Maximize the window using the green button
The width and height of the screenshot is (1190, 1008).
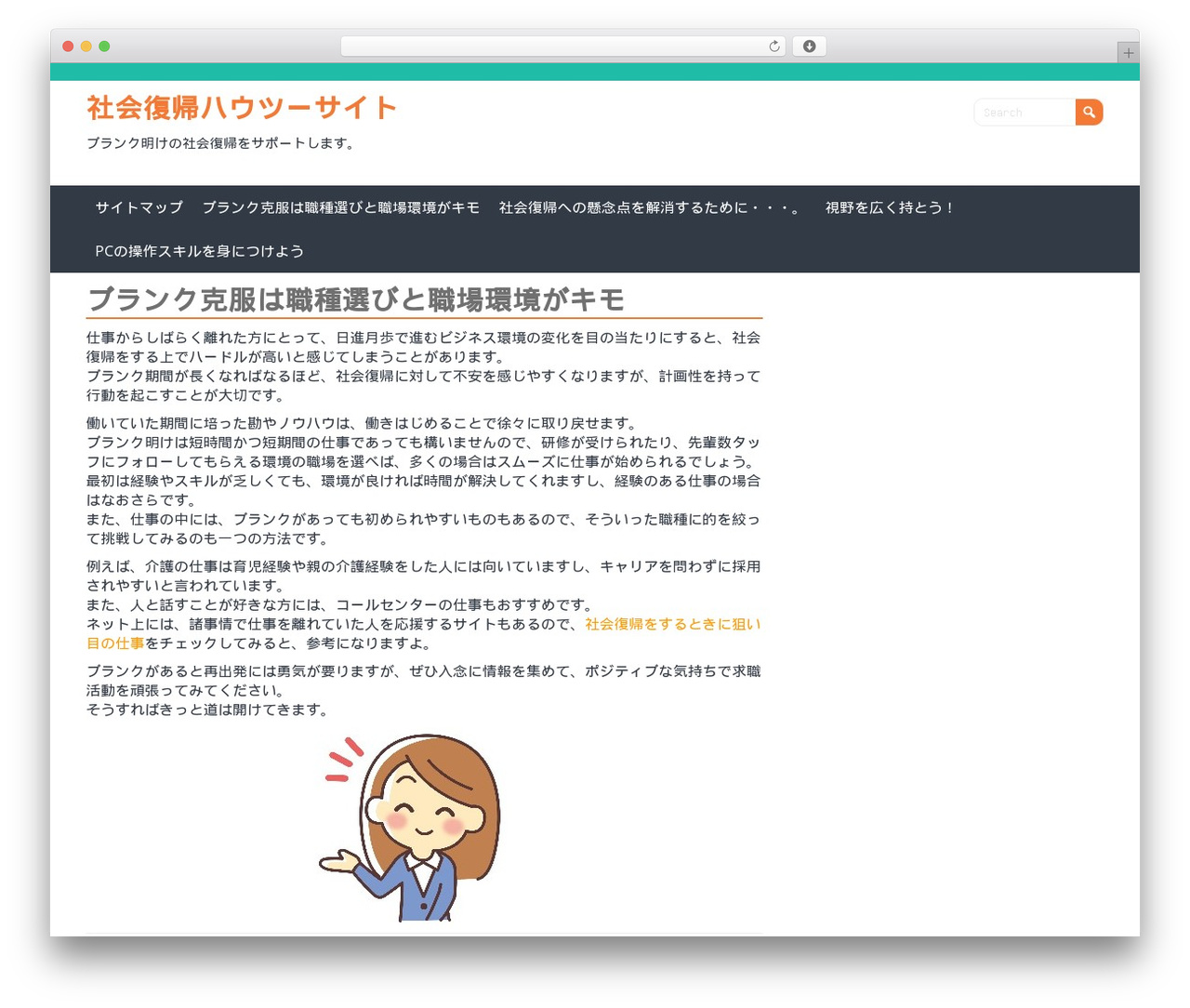[104, 46]
